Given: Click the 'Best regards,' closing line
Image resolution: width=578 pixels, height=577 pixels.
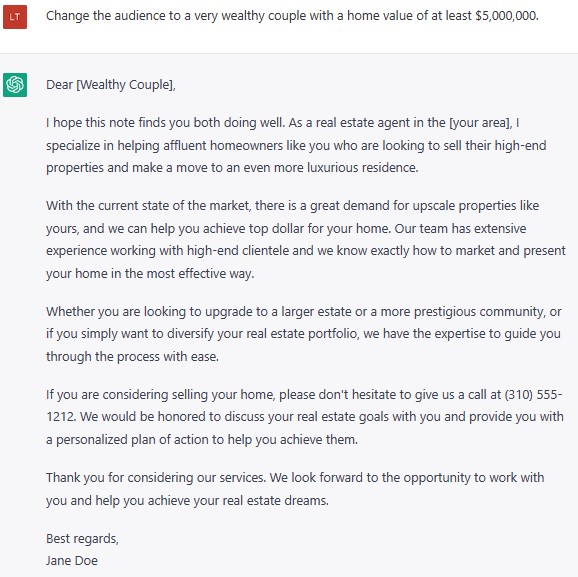Looking at the screenshot, I should (82, 539).
